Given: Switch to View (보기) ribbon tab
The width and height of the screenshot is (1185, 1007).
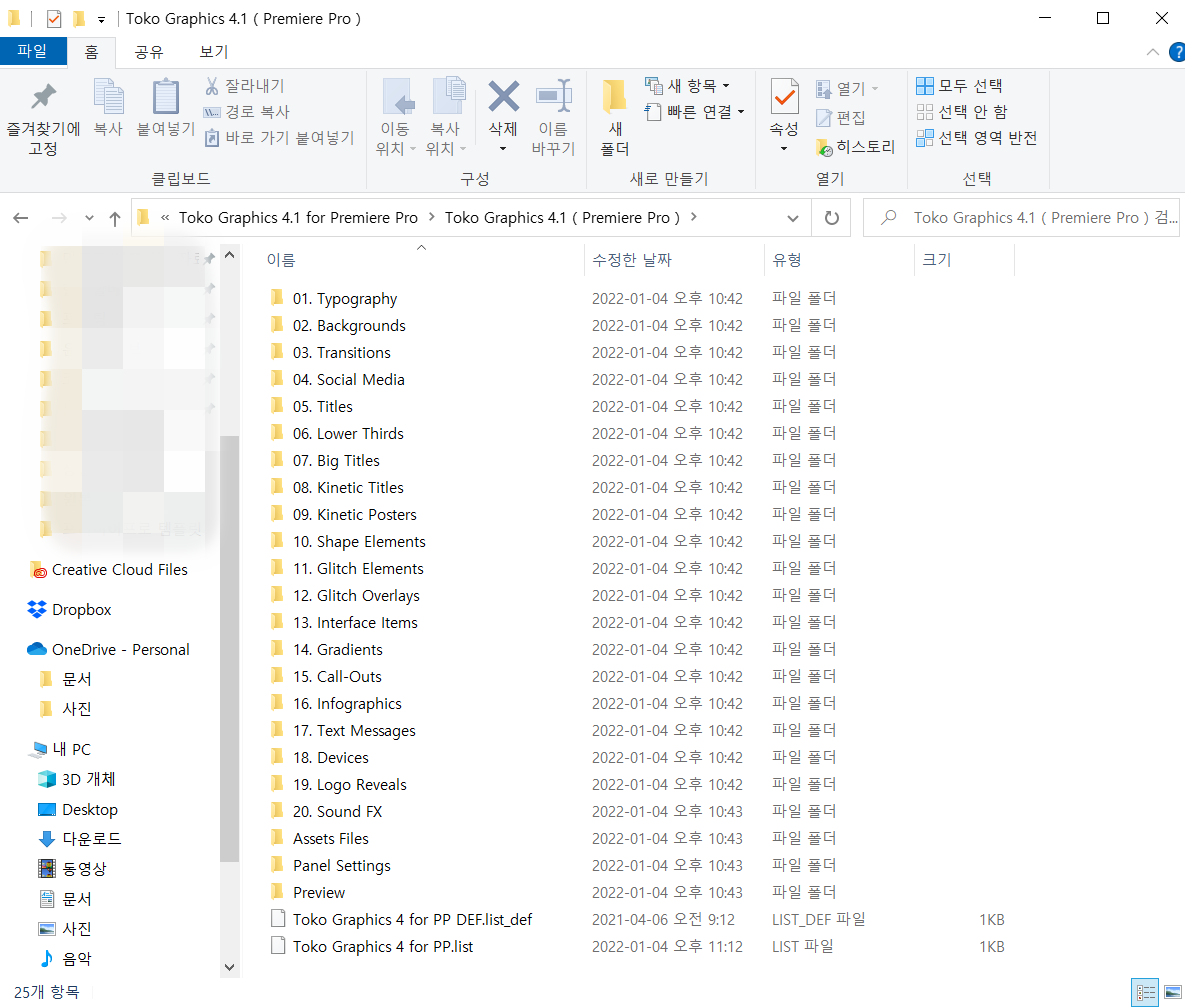Looking at the screenshot, I should coord(214,51).
